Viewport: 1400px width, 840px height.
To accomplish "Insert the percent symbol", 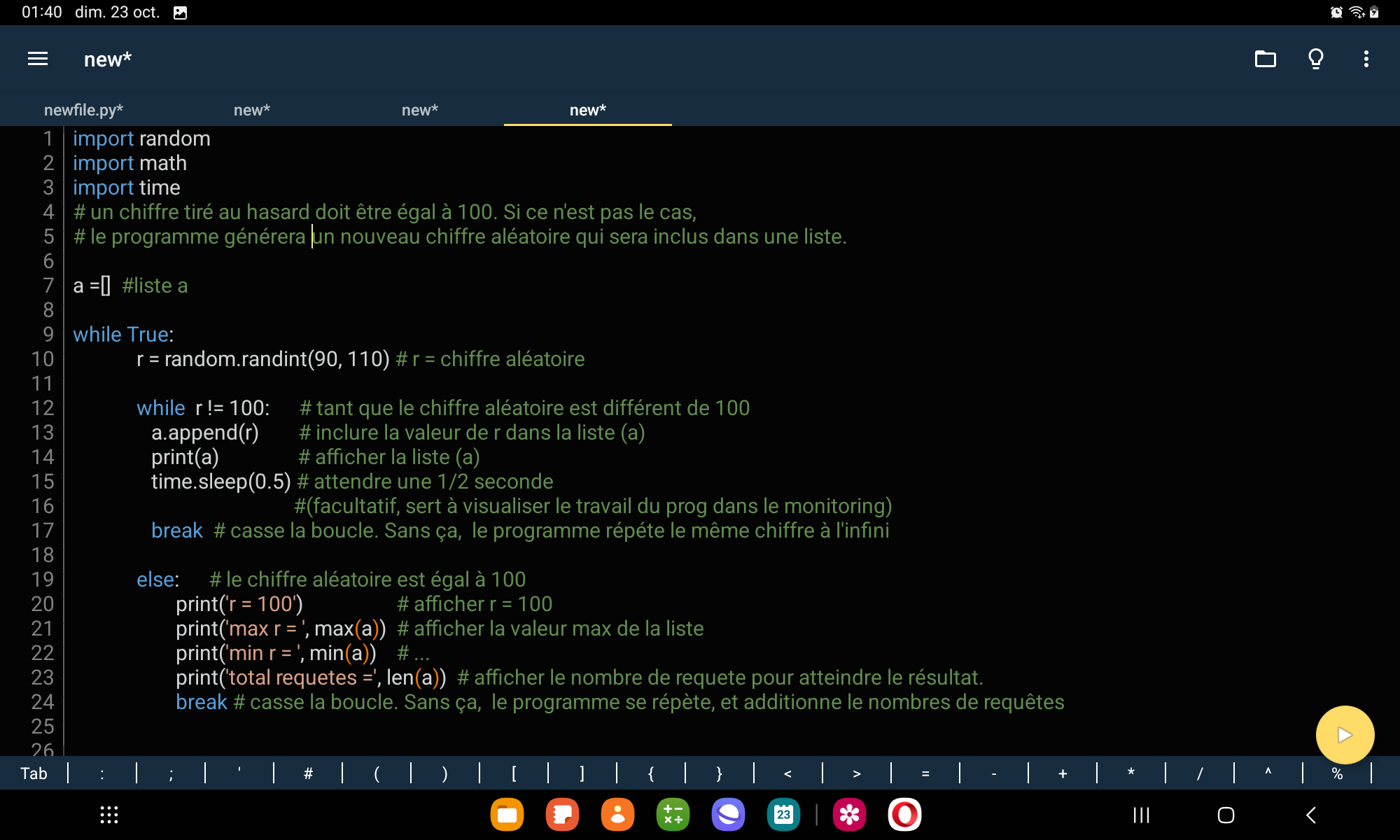I will pyautogui.click(x=1337, y=773).
